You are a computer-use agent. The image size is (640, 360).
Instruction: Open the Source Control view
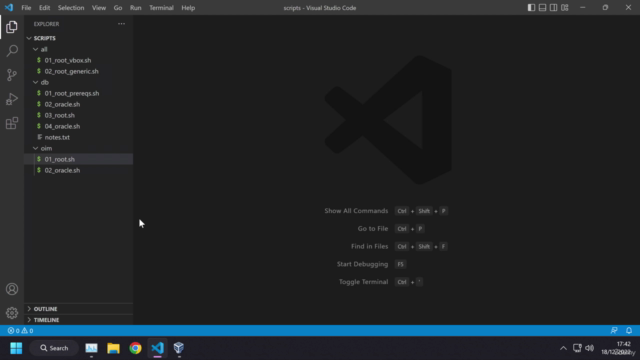(x=12, y=75)
